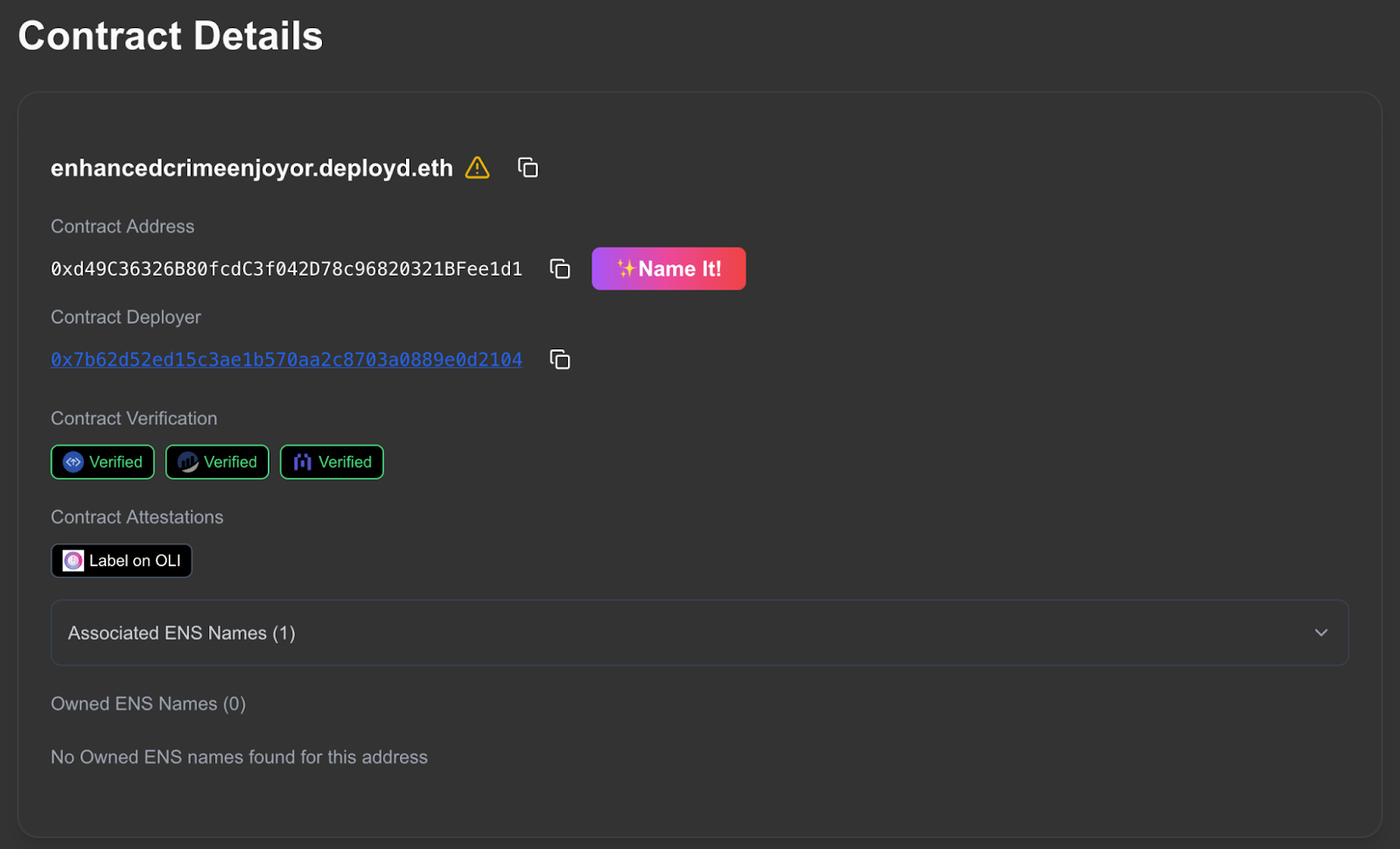Open the third Verified badge with the purple icon
1400x849 pixels.
tap(332, 462)
